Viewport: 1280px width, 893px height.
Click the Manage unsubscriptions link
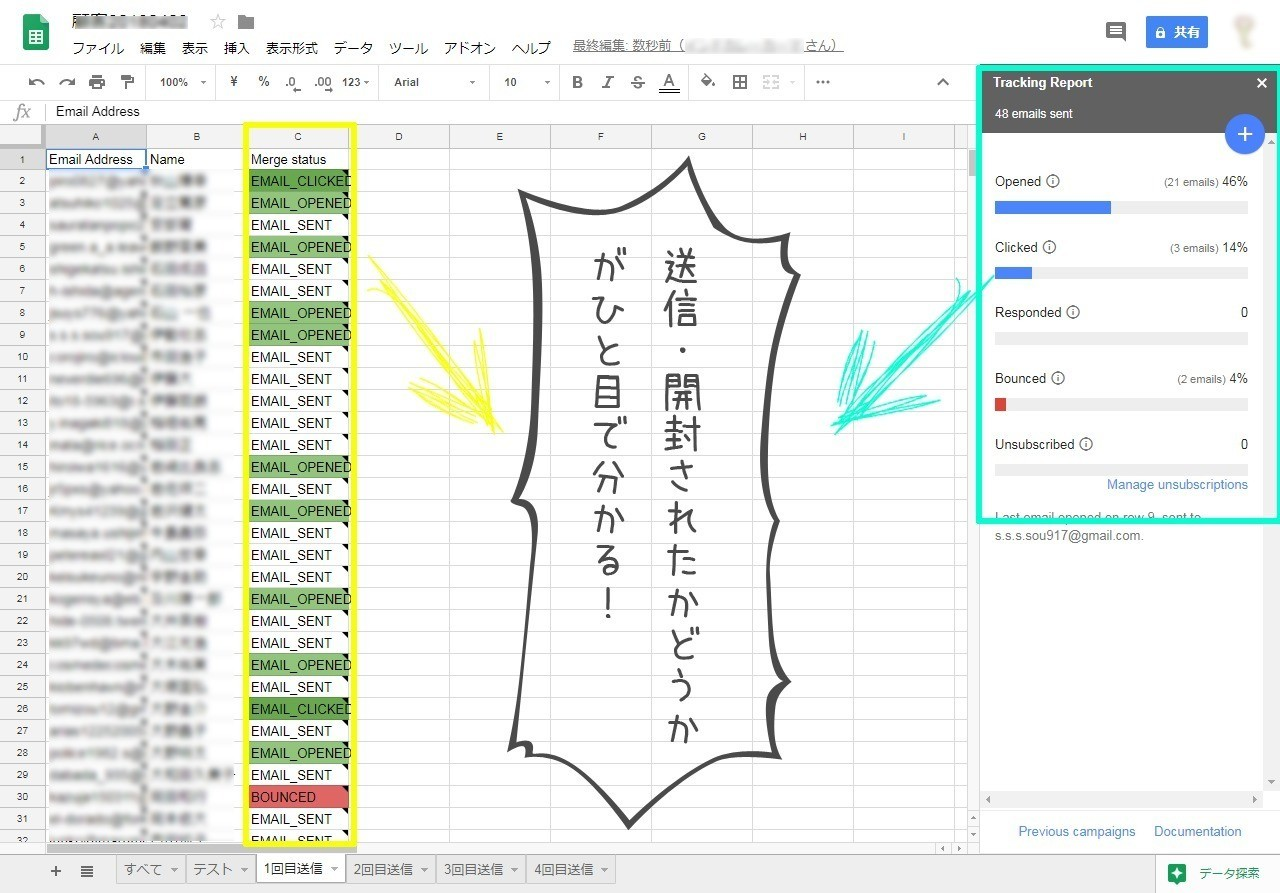[1177, 485]
